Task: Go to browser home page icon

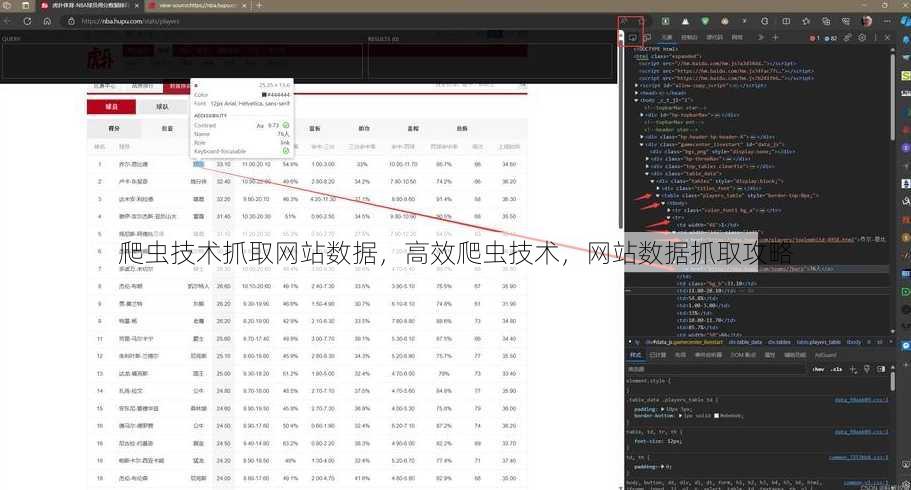Action: 47,21
